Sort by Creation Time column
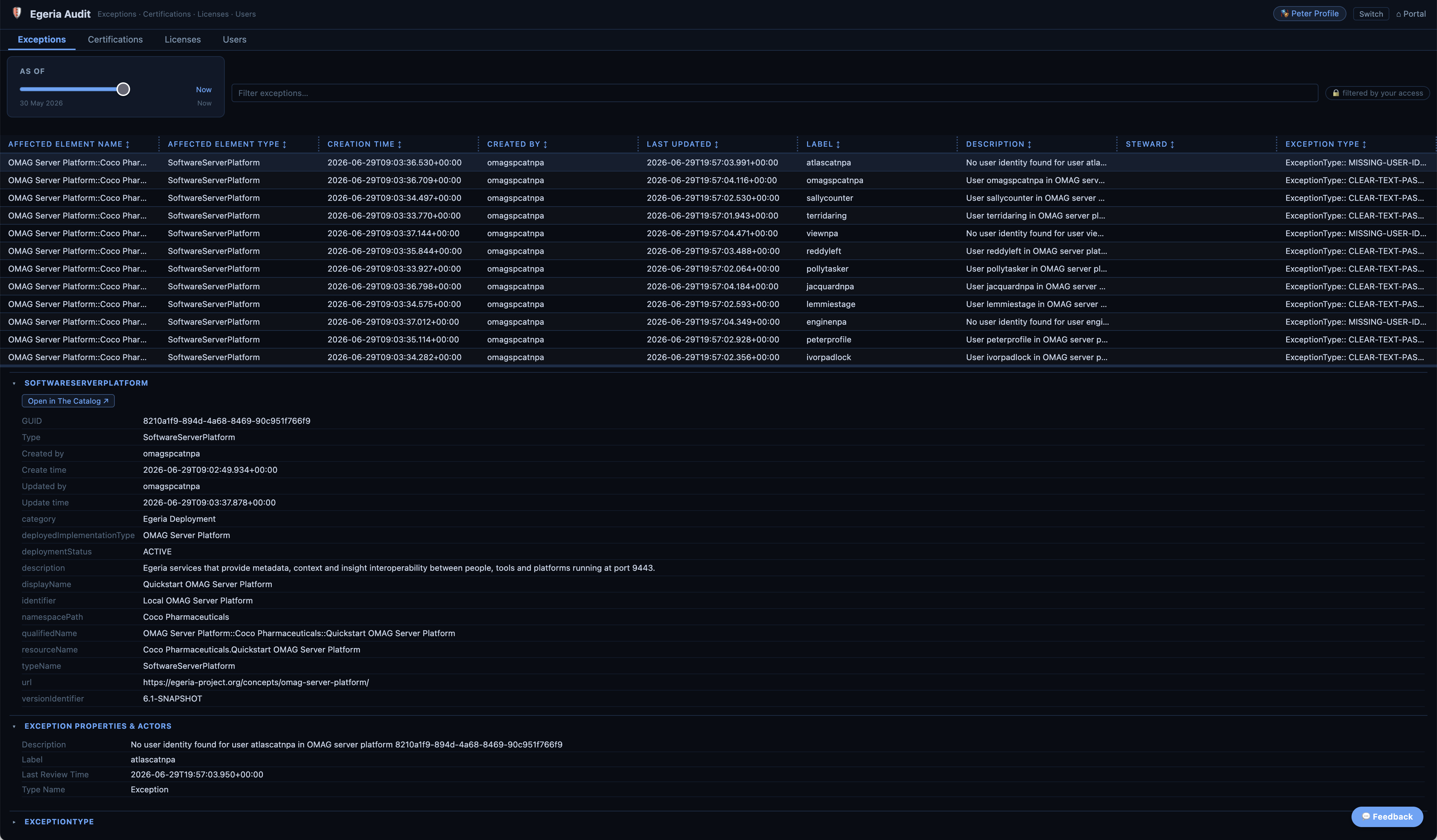 (364, 144)
